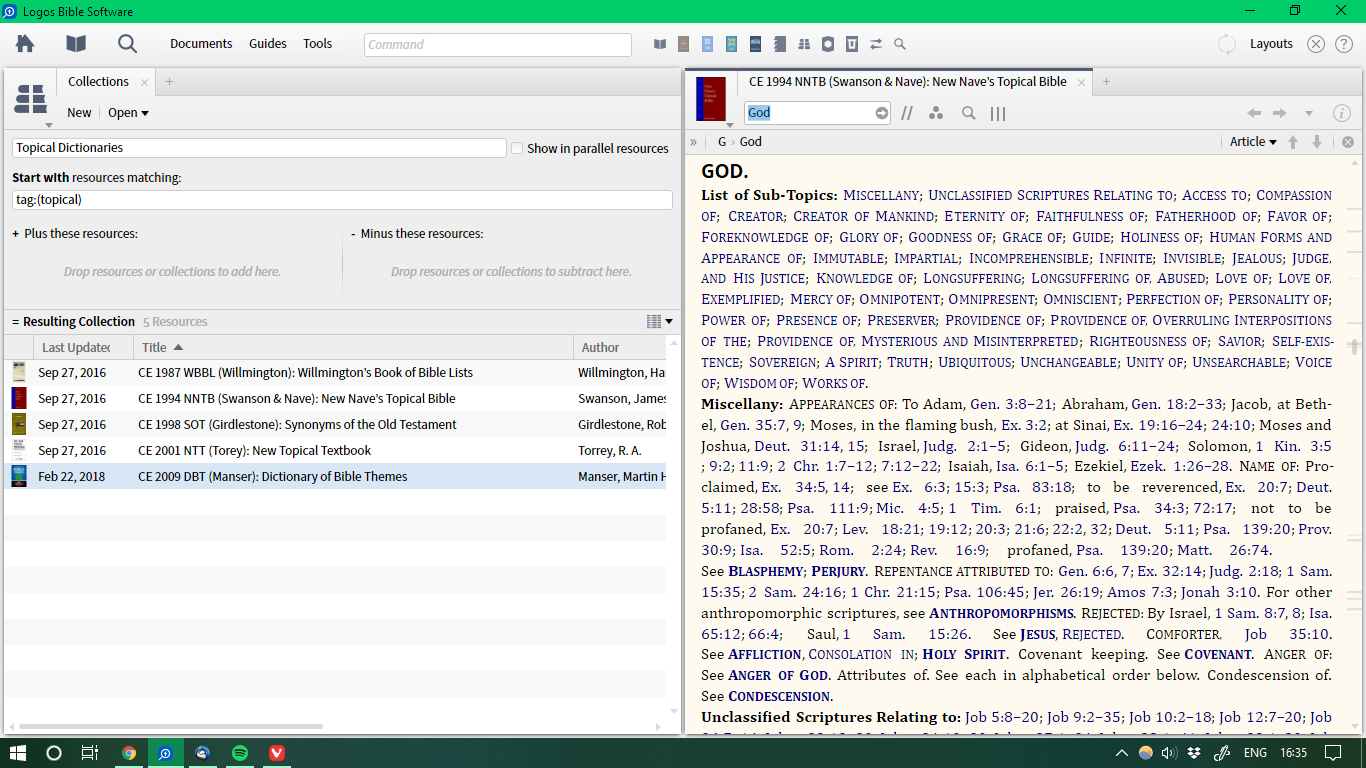Image resolution: width=1366 pixels, height=768 pixels.
Task: Click the sync status circular icon
Action: pyautogui.click(x=1227, y=44)
